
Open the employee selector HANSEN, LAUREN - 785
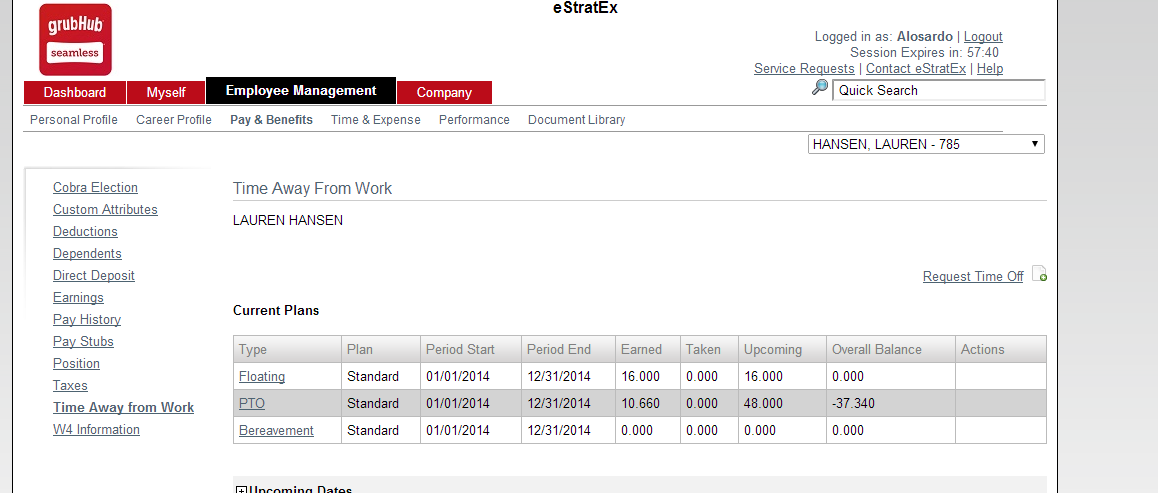point(927,144)
